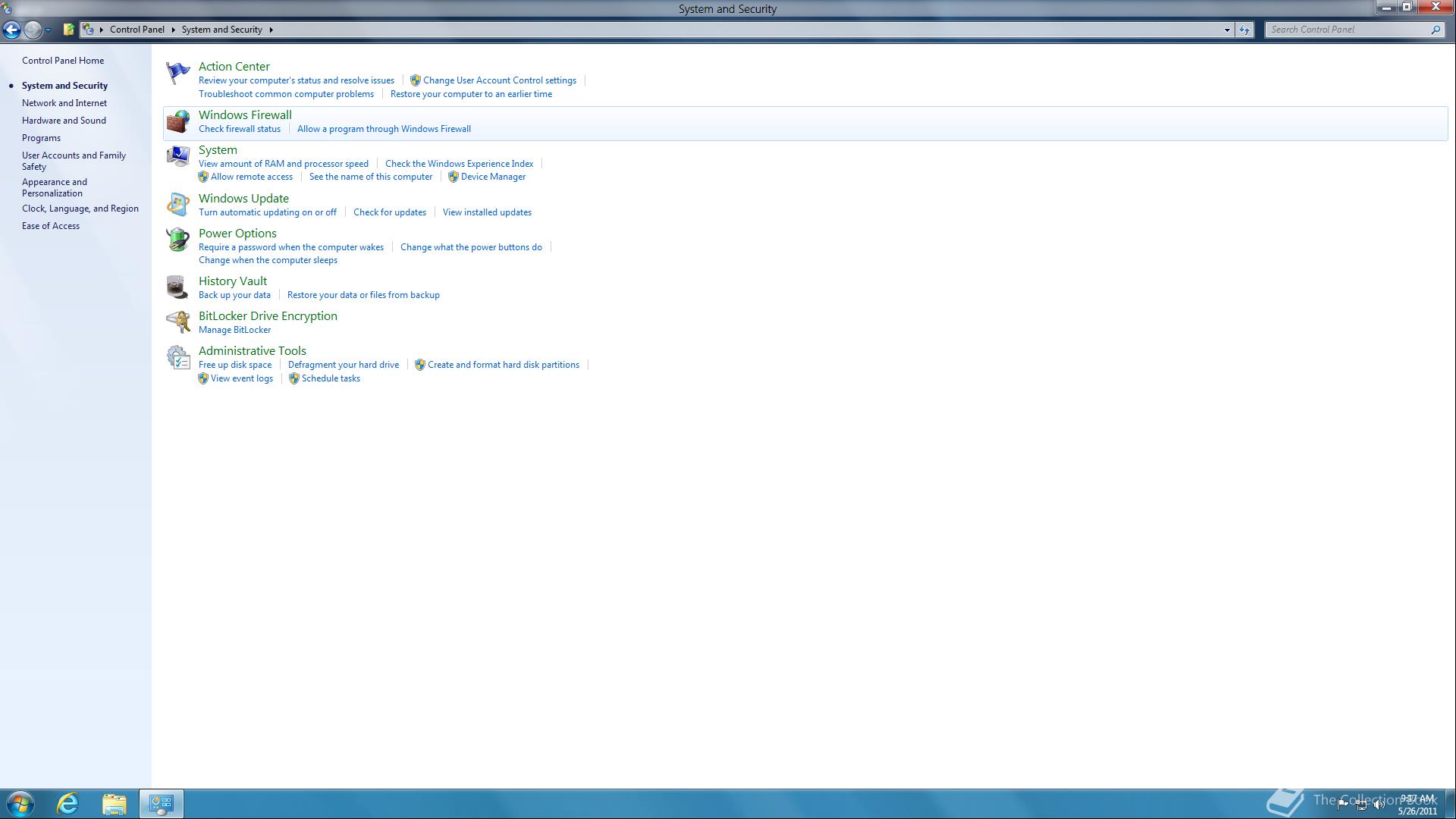The height and width of the screenshot is (819, 1456).
Task: Go to Control Panel Home
Action: pyautogui.click(x=63, y=61)
